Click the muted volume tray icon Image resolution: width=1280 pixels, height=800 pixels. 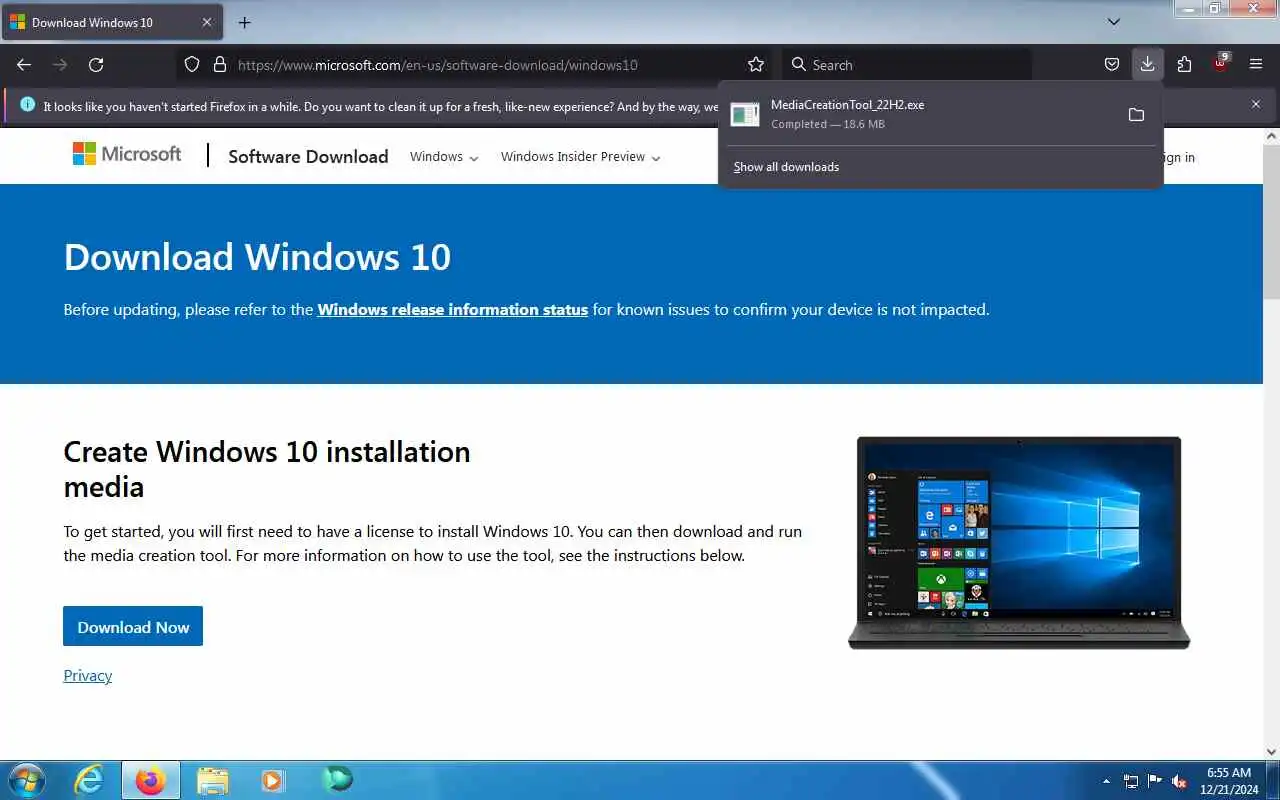pos(1180,781)
